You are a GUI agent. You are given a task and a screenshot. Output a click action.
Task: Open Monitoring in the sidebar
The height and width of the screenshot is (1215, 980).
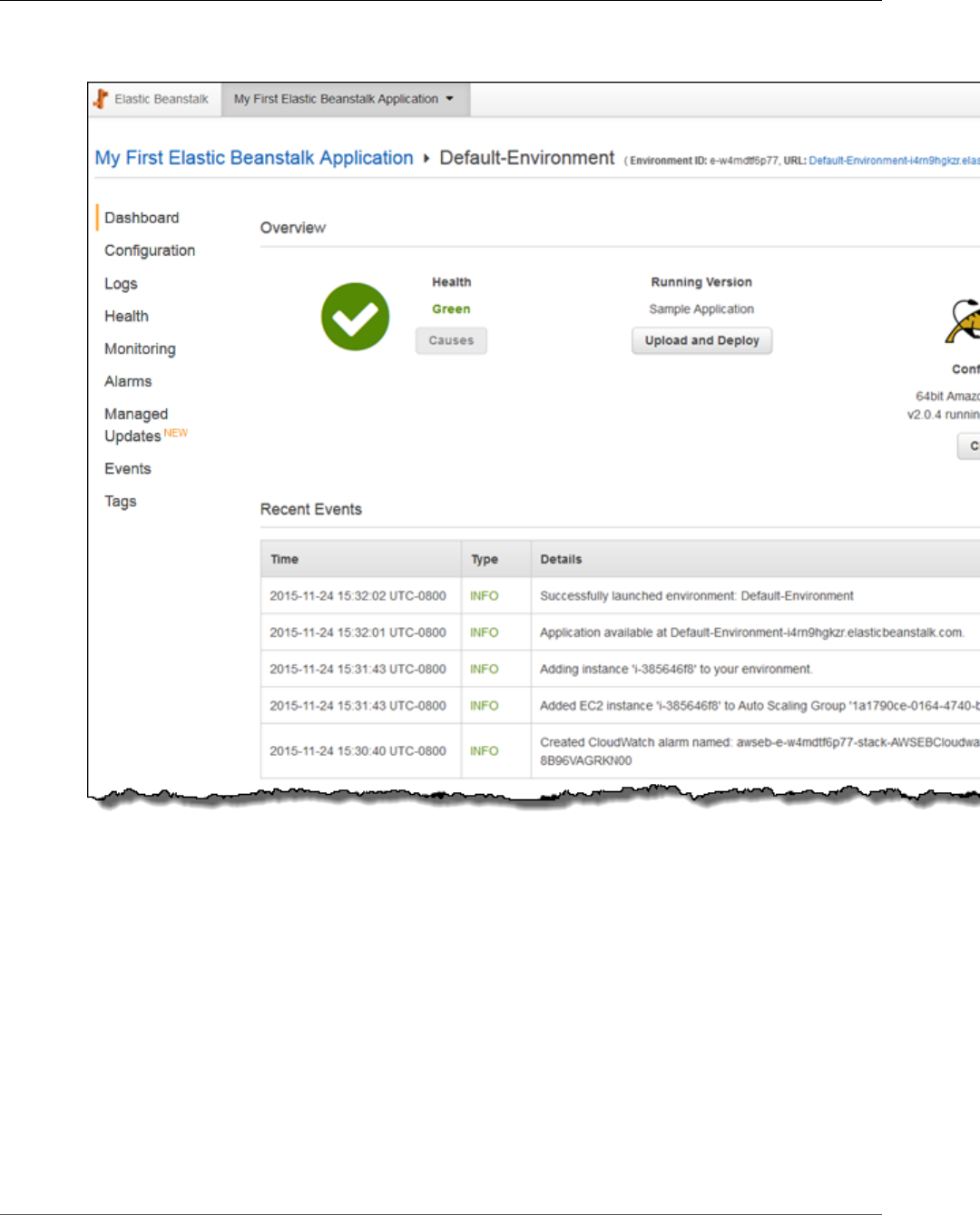coord(140,349)
